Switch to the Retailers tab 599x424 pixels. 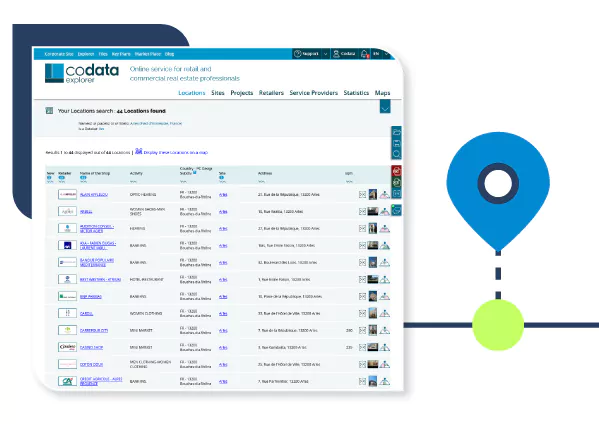pyautogui.click(x=271, y=93)
